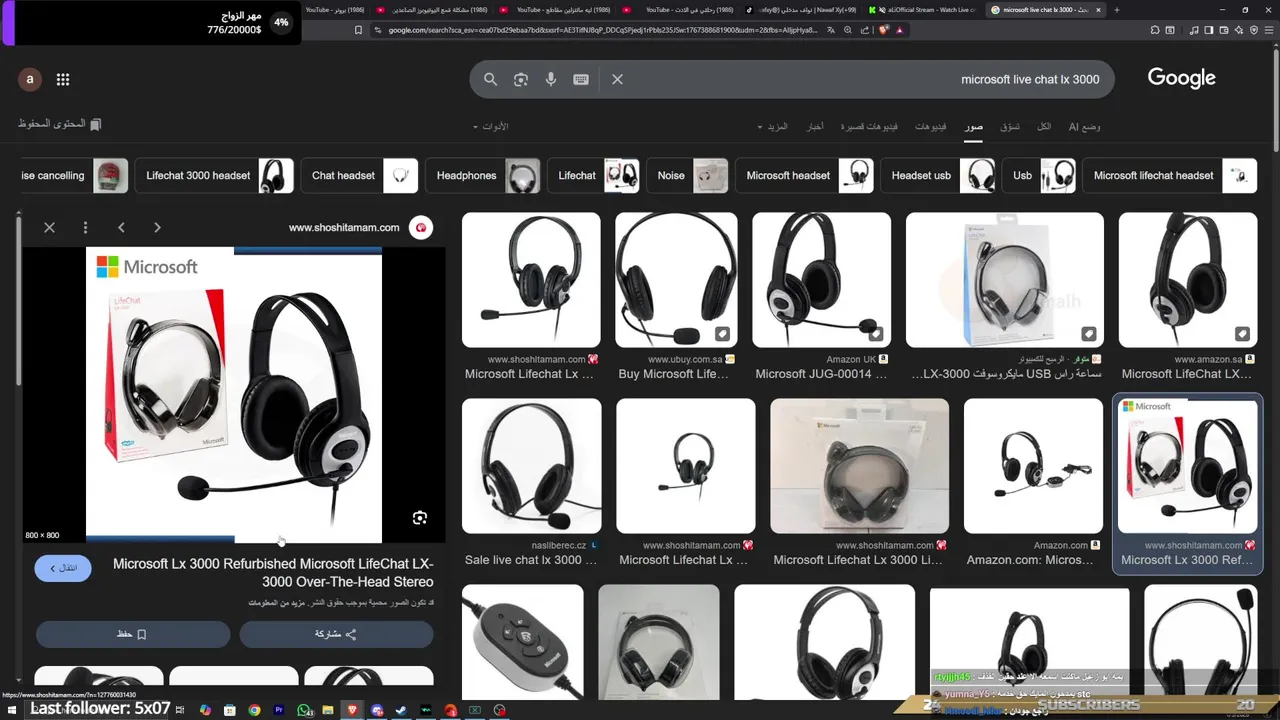Click the Lens icon on the previewed headset image
1280x720 pixels.
coord(420,518)
